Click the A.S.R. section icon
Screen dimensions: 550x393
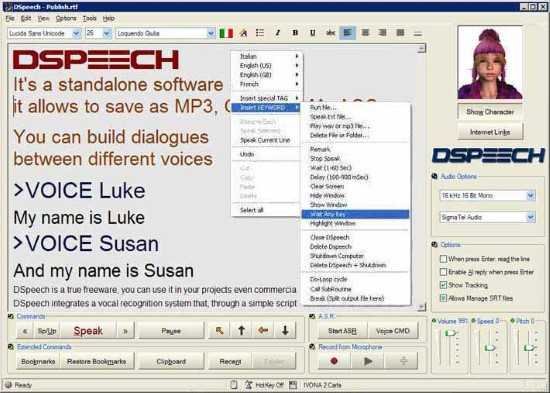coord(312,317)
